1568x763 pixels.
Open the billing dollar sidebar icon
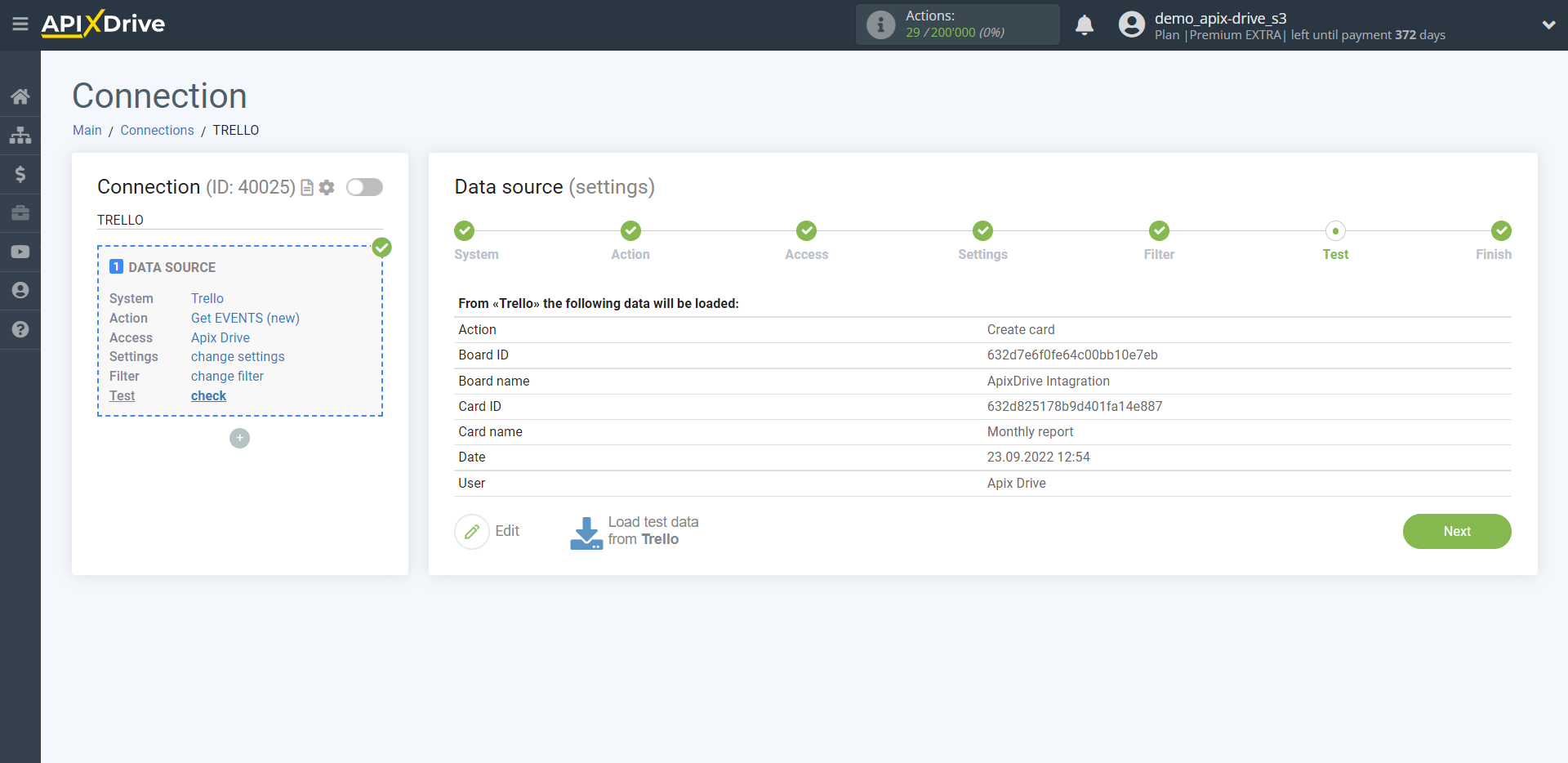tap(20, 174)
